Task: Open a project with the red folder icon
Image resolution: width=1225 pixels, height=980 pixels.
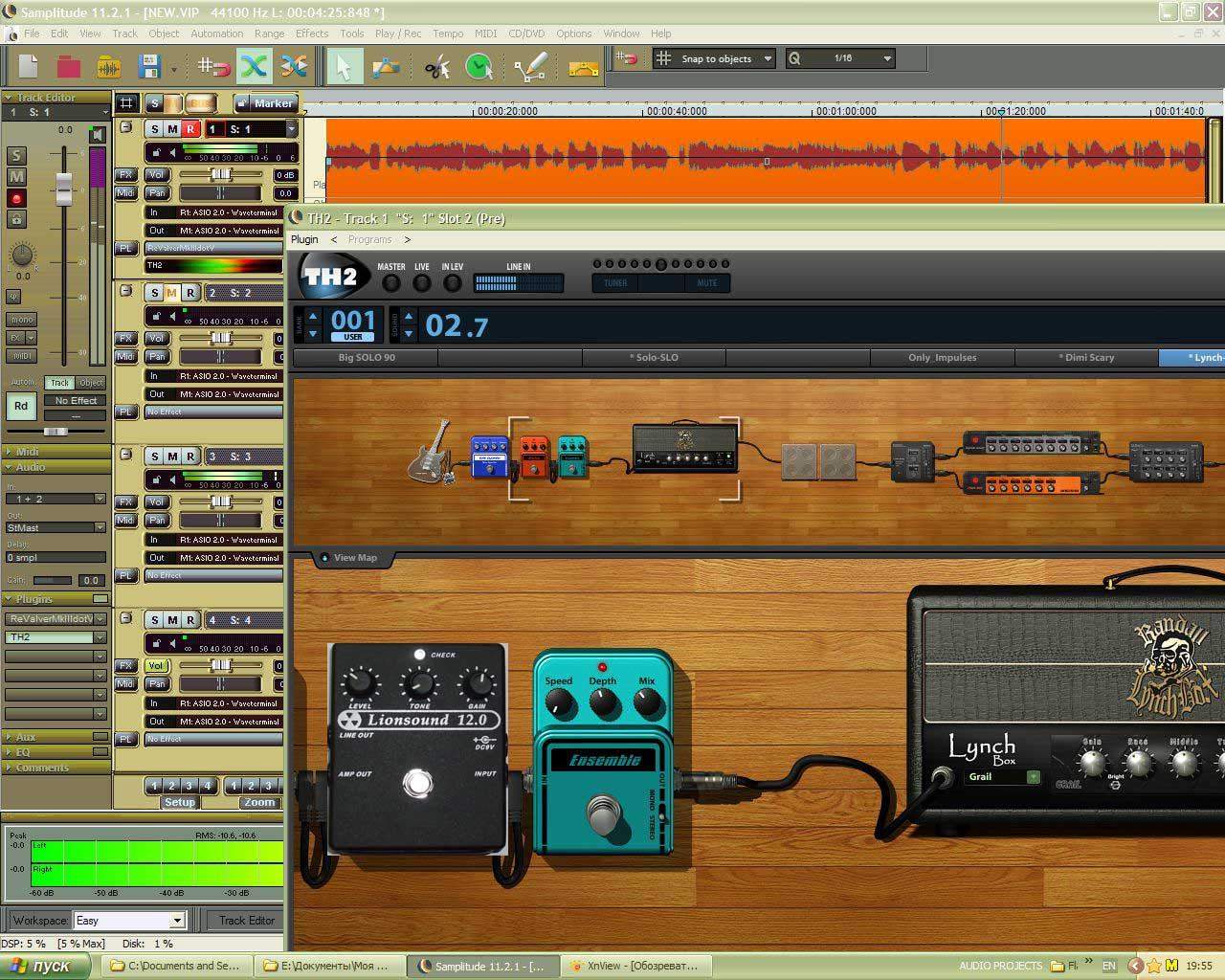Action: [68, 66]
